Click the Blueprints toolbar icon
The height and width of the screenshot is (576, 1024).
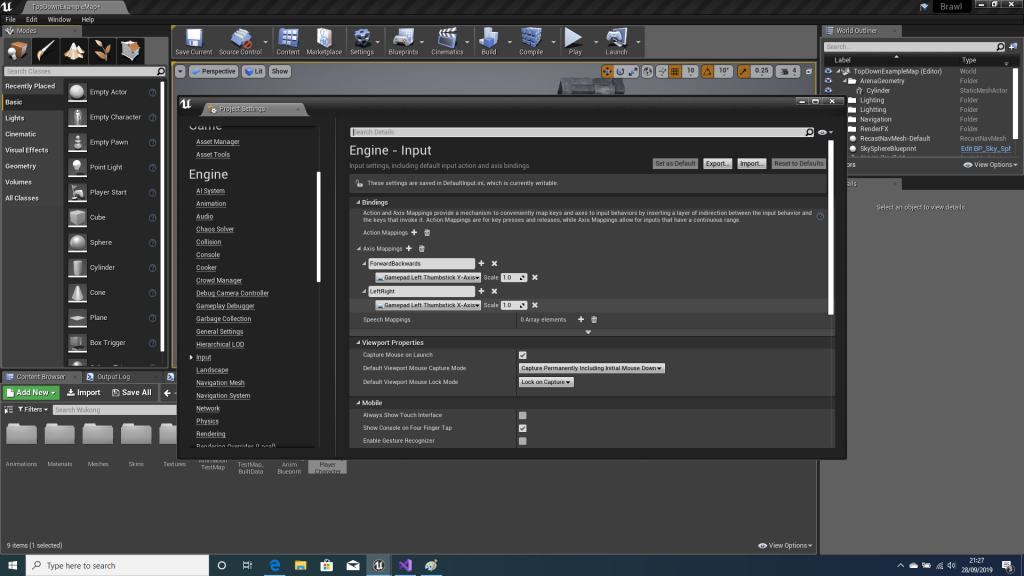pyautogui.click(x=403, y=41)
